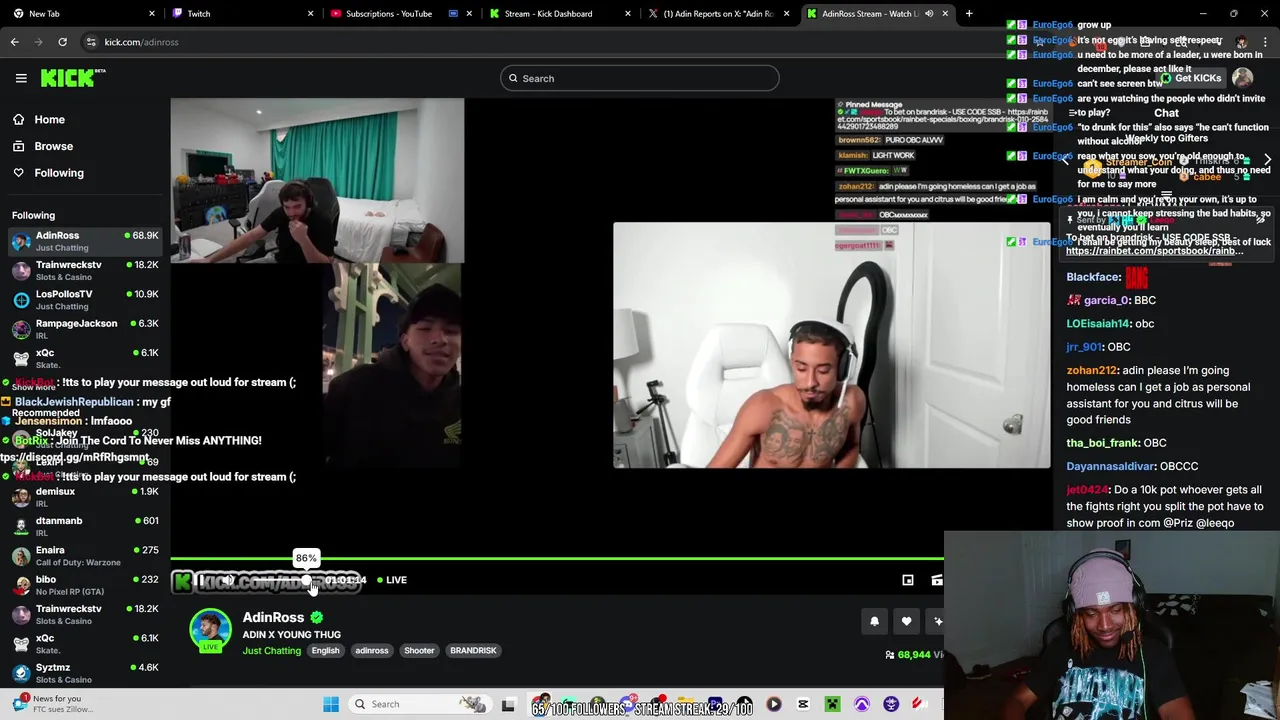Reload the kick.com page

(x=62, y=42)
